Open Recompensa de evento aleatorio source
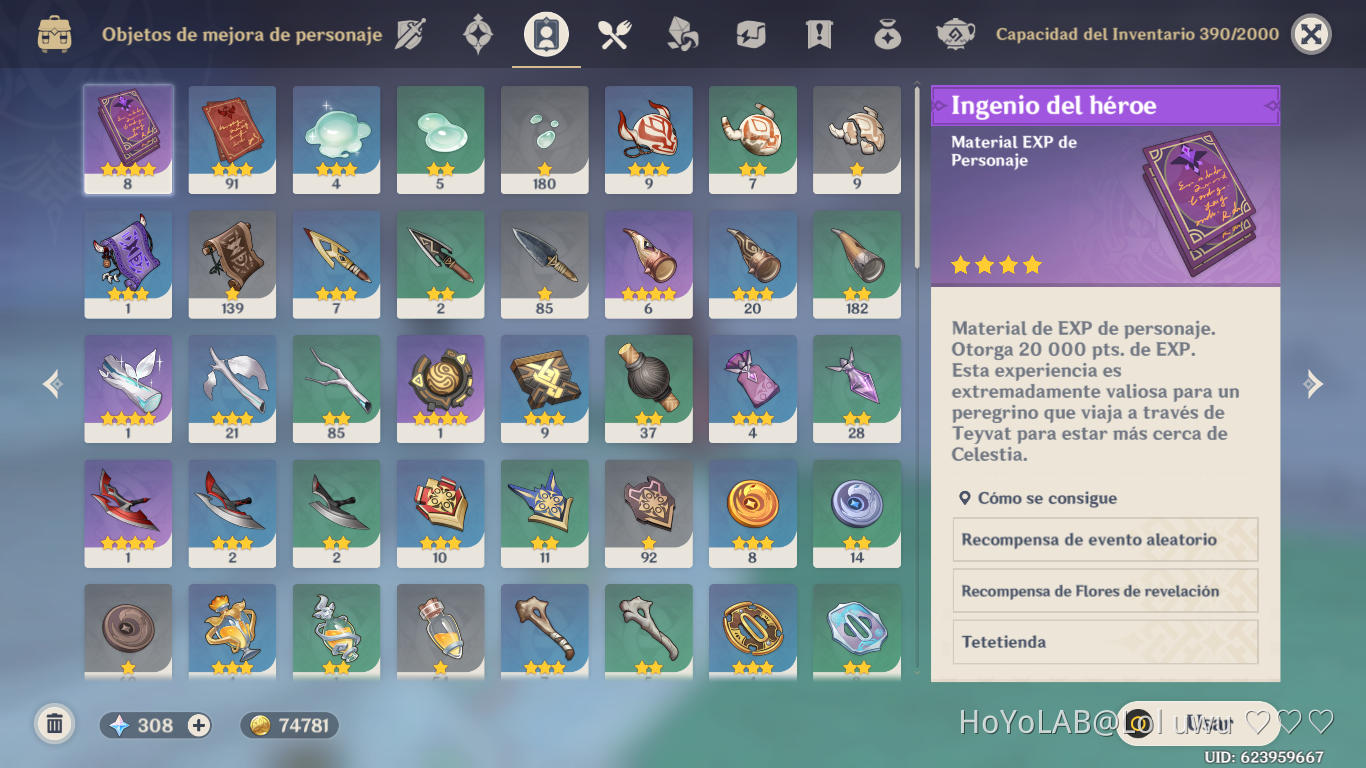1366x768 pixels. [x=1105, y=540]
